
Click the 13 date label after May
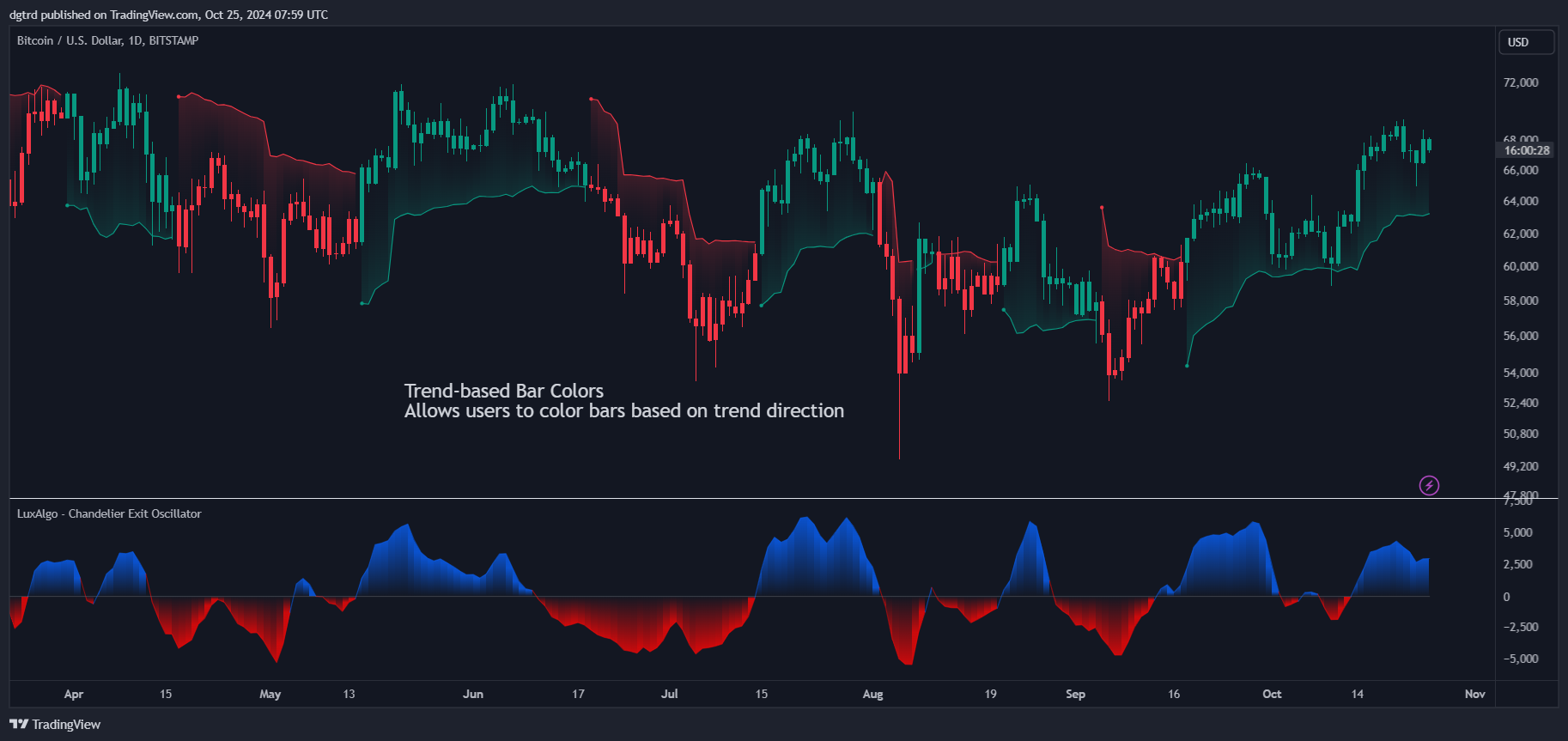point(349,694)
